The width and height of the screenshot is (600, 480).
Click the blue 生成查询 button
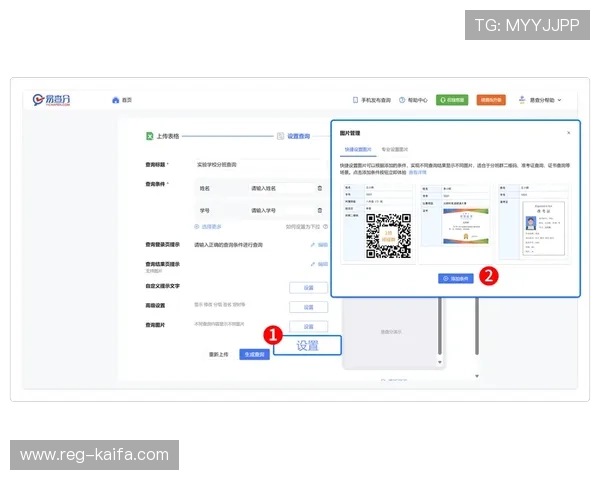point(254,354)
